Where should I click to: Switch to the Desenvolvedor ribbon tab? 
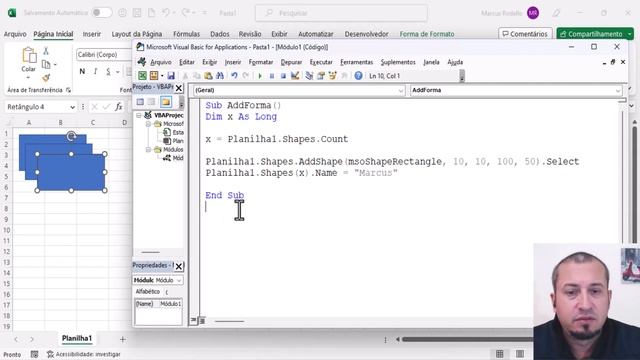coord(367,34)
